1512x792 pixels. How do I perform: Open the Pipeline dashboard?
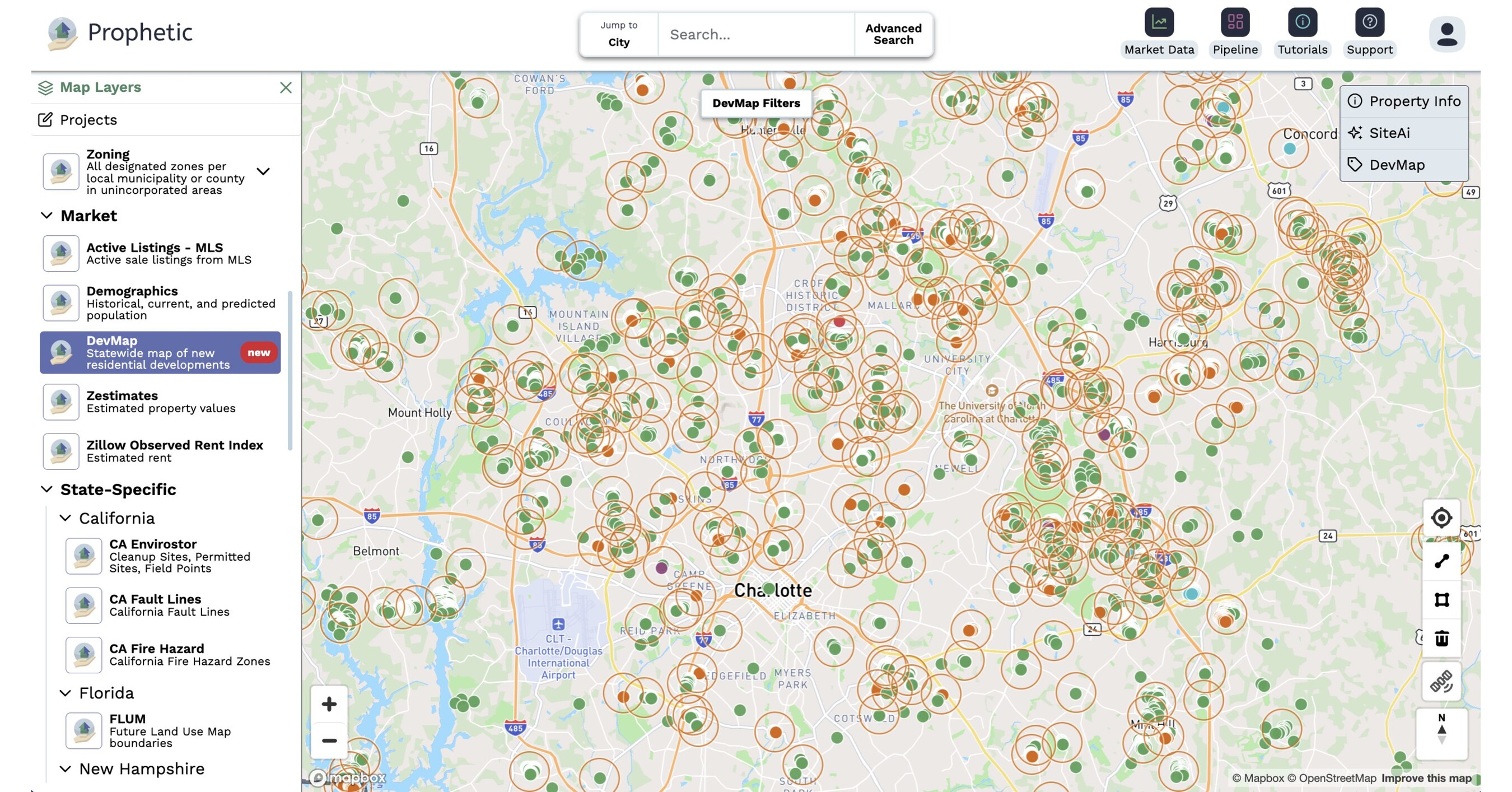coord(1235,33)
